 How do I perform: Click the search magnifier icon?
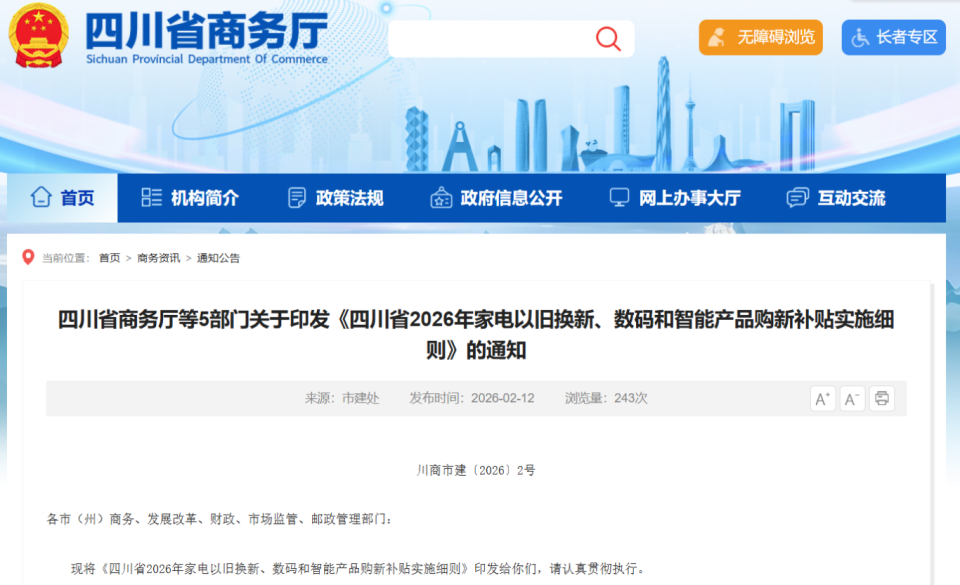[x=607, y=38]
